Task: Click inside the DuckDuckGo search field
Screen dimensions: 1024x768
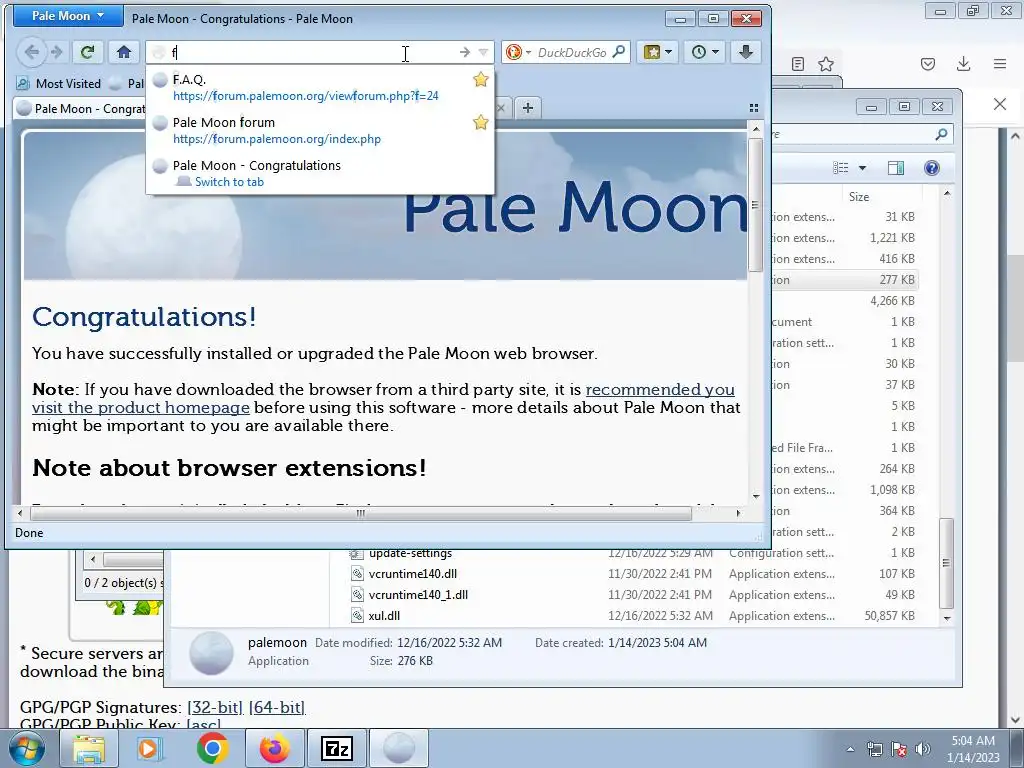Action: point(572,52)
